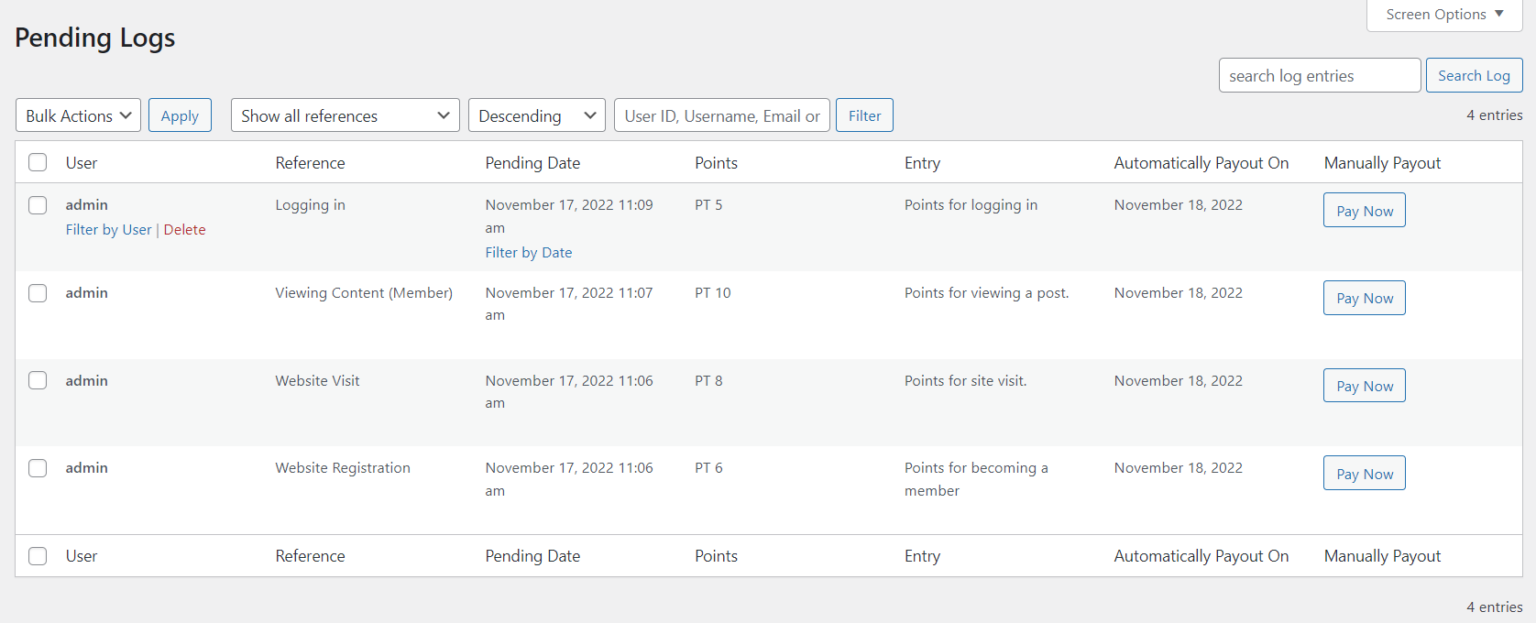Click the Pending Date column header
The width and height of the screenshot is (1536, 623).
(532, 161)
